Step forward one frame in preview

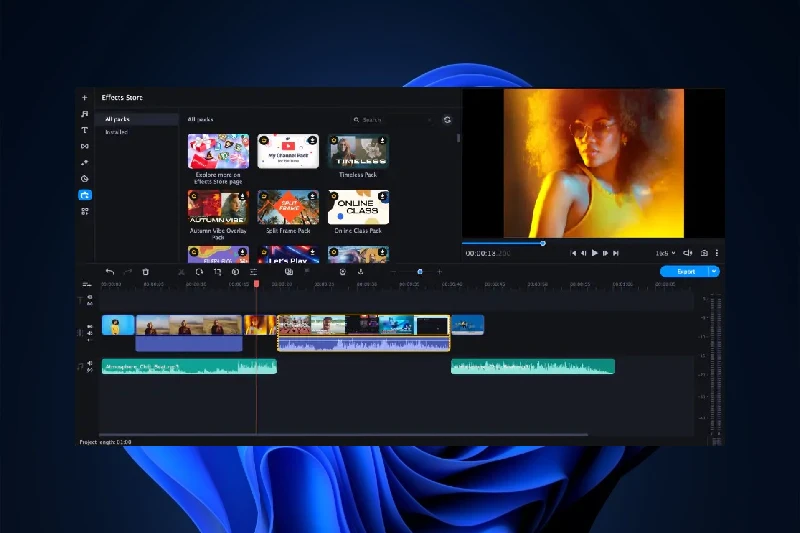(605, 253)
